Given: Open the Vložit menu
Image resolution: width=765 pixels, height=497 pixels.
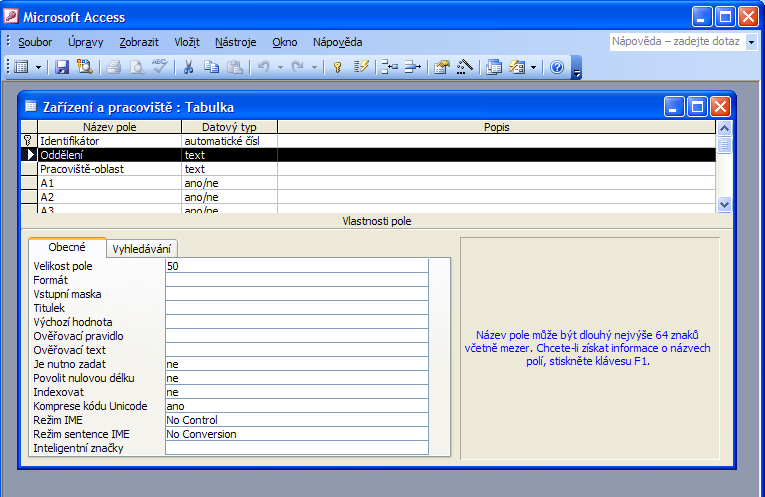Looking at the screenshot, I should (x=187, y=42).
